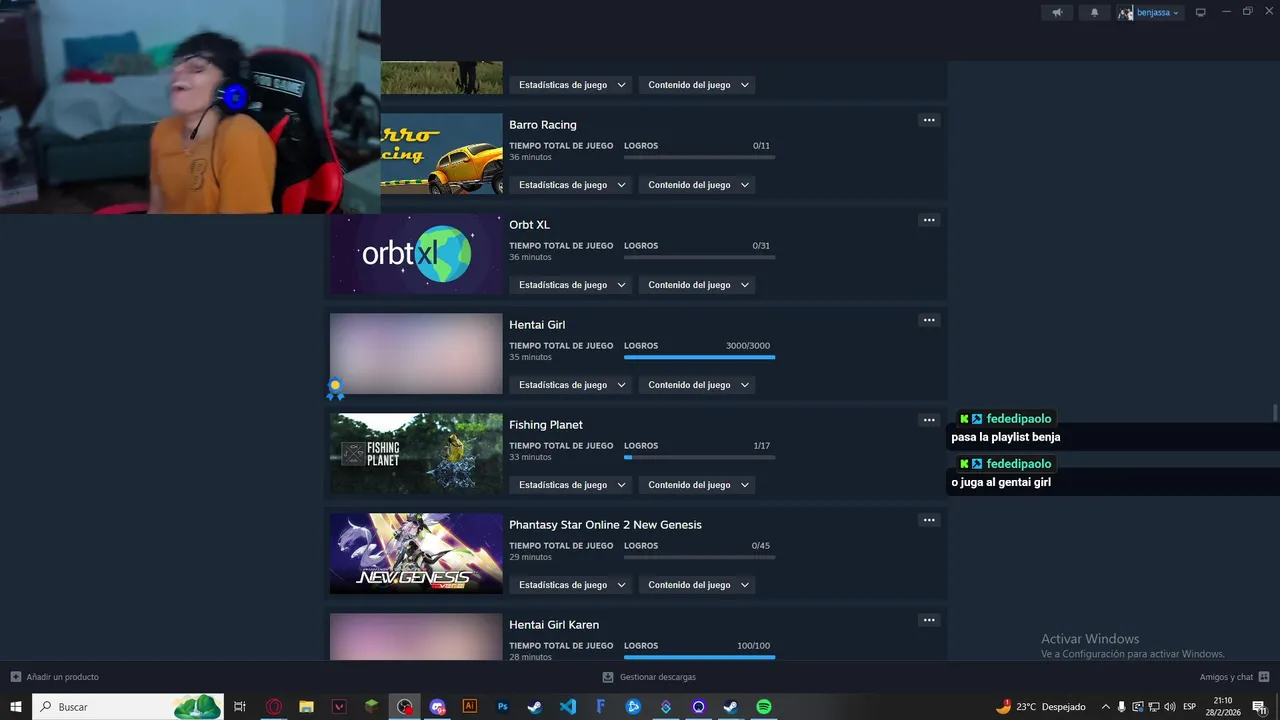Open the options menu for Orbt XL

[929, 220]
